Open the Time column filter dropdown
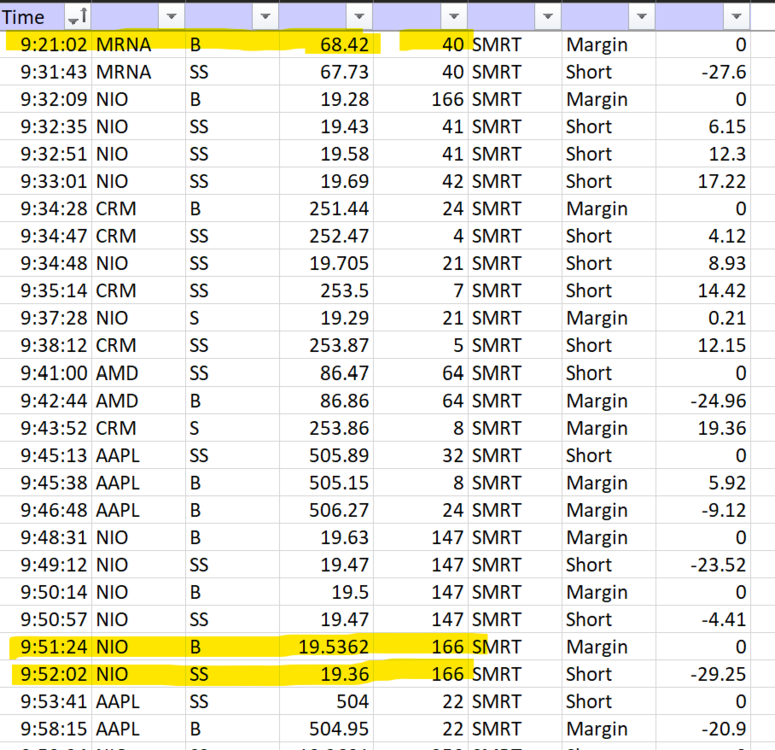This screenshot has width=775, height=750. coord(78,17)
